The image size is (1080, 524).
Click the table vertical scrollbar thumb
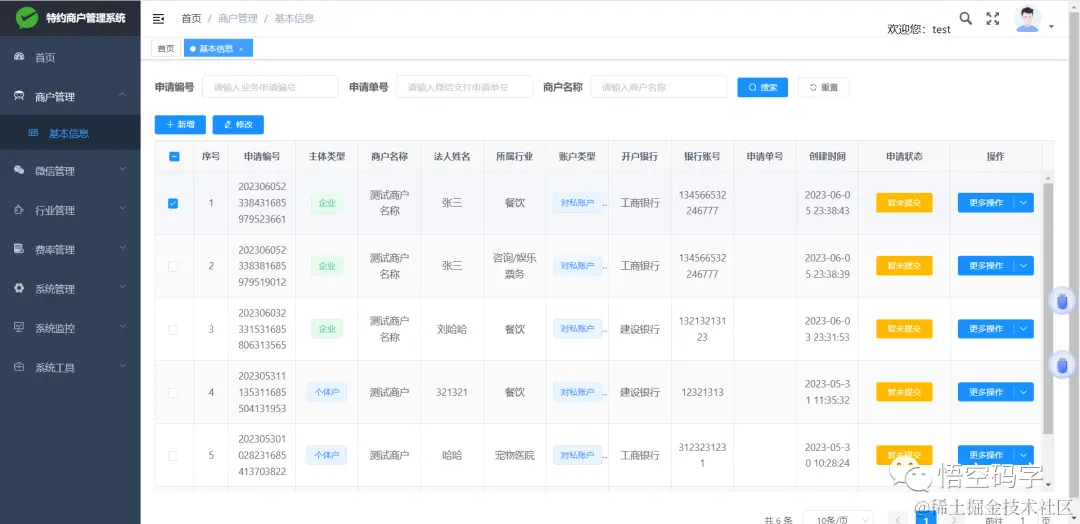(1048, 308)
